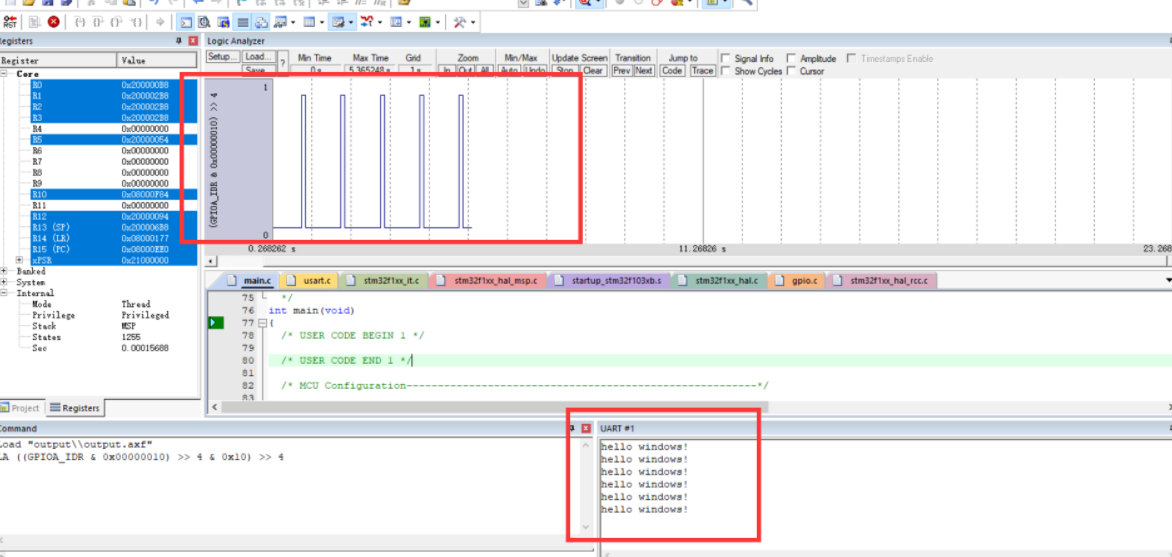Screen dimensions: 1172x557
Task: Toggle the Disassembly window icon
Action: (204, 22)
